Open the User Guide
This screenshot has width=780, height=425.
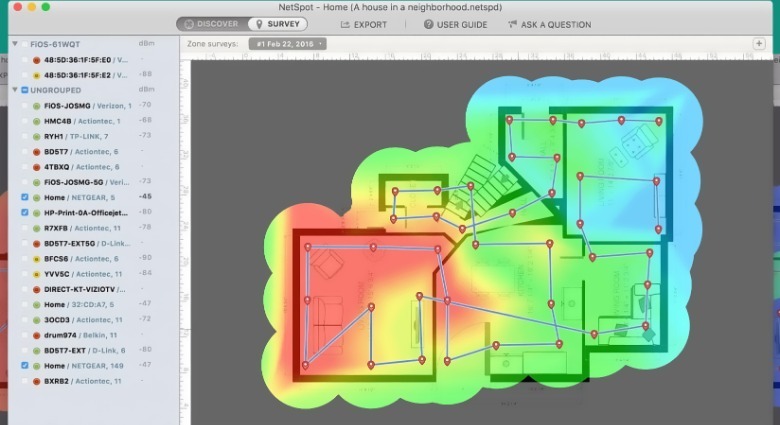455,24
